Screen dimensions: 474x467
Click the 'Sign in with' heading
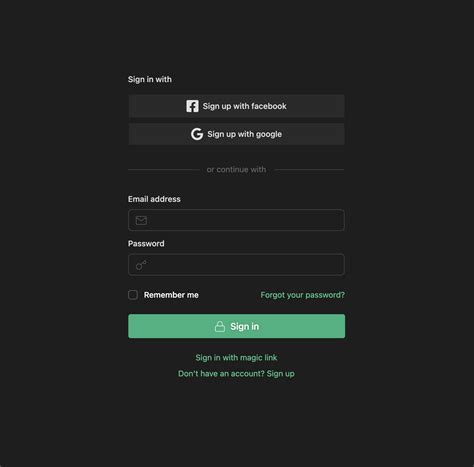150,79
